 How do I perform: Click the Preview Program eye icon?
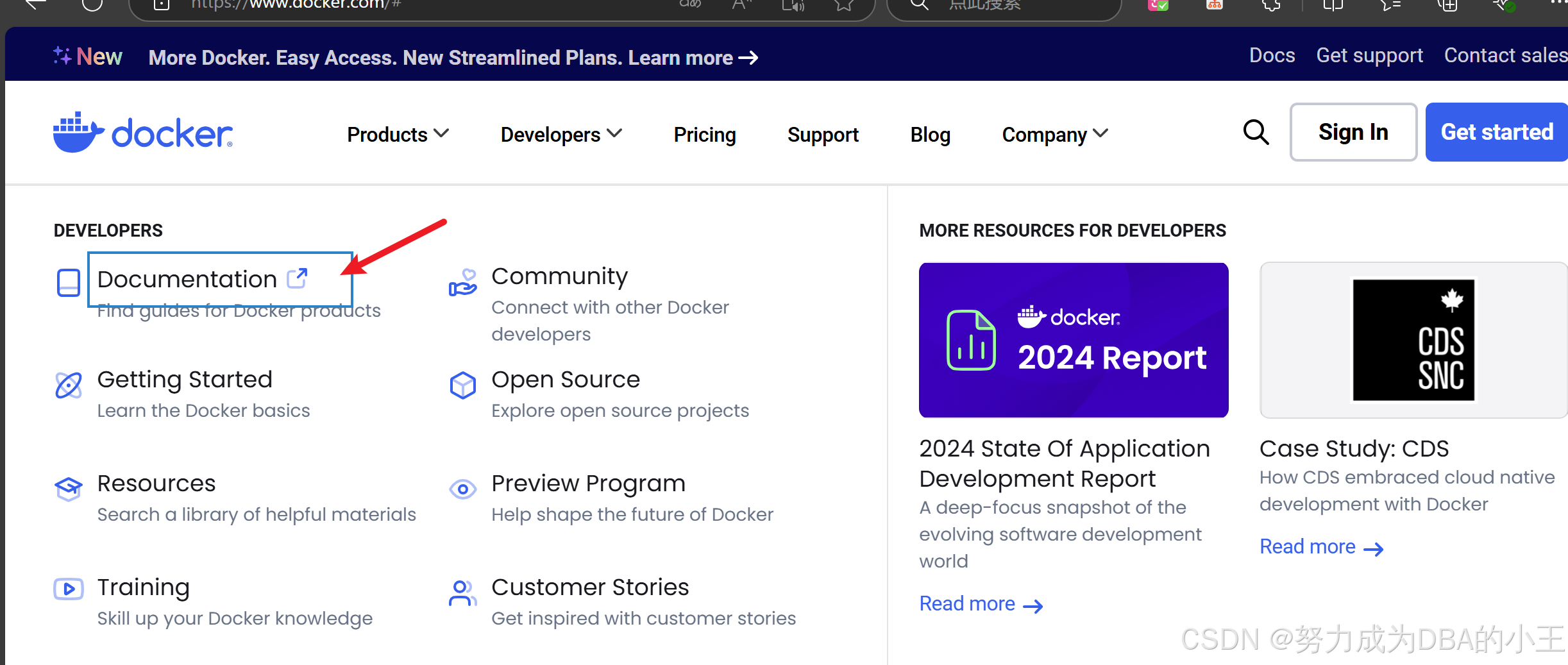[x=463, y=489]
